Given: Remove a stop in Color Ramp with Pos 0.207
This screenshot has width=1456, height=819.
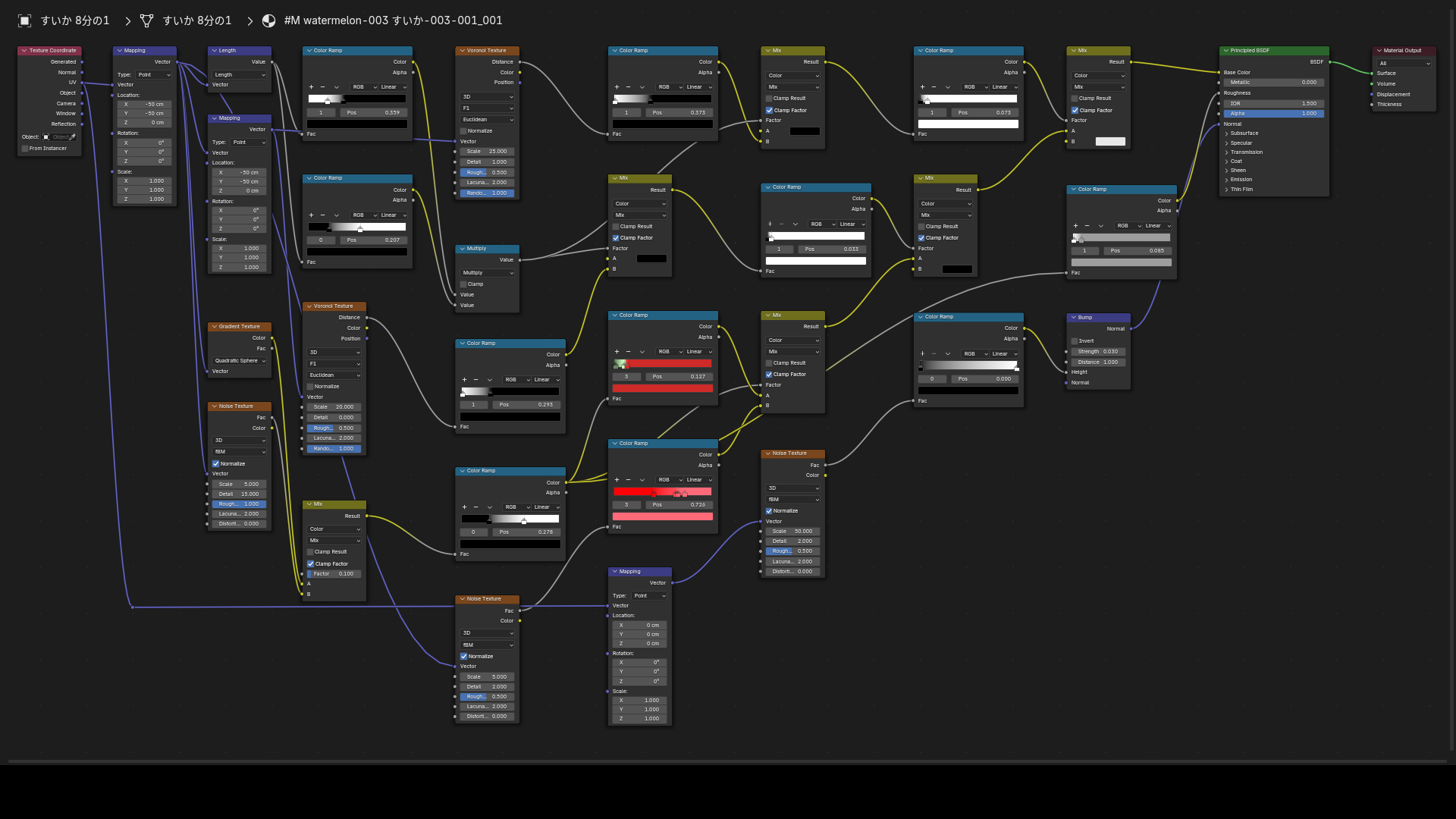Looking at the screenshot, I should 322,215.
